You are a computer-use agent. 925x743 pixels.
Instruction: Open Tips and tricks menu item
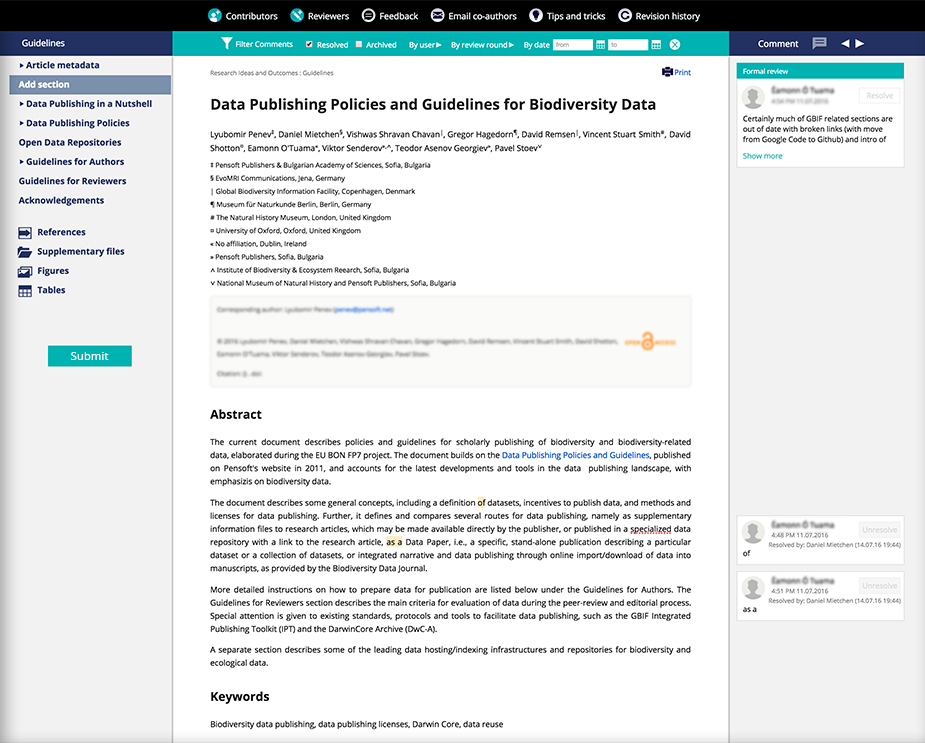click(x=576, y=16)
